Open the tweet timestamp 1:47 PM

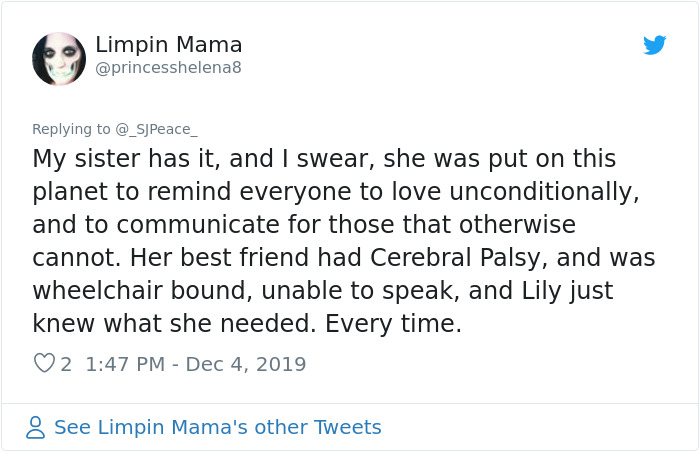tap(125, 365)
